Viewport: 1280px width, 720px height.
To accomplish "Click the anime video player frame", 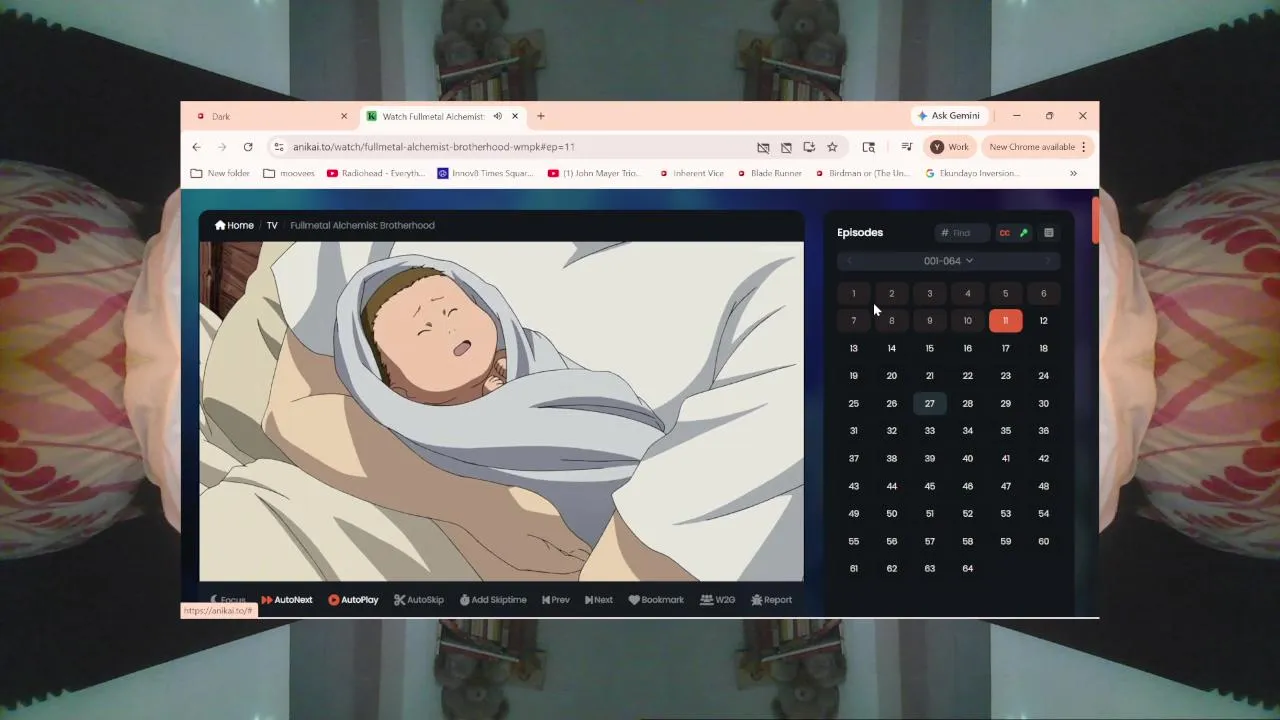I will pyautogui.click(x=501, y=411).
